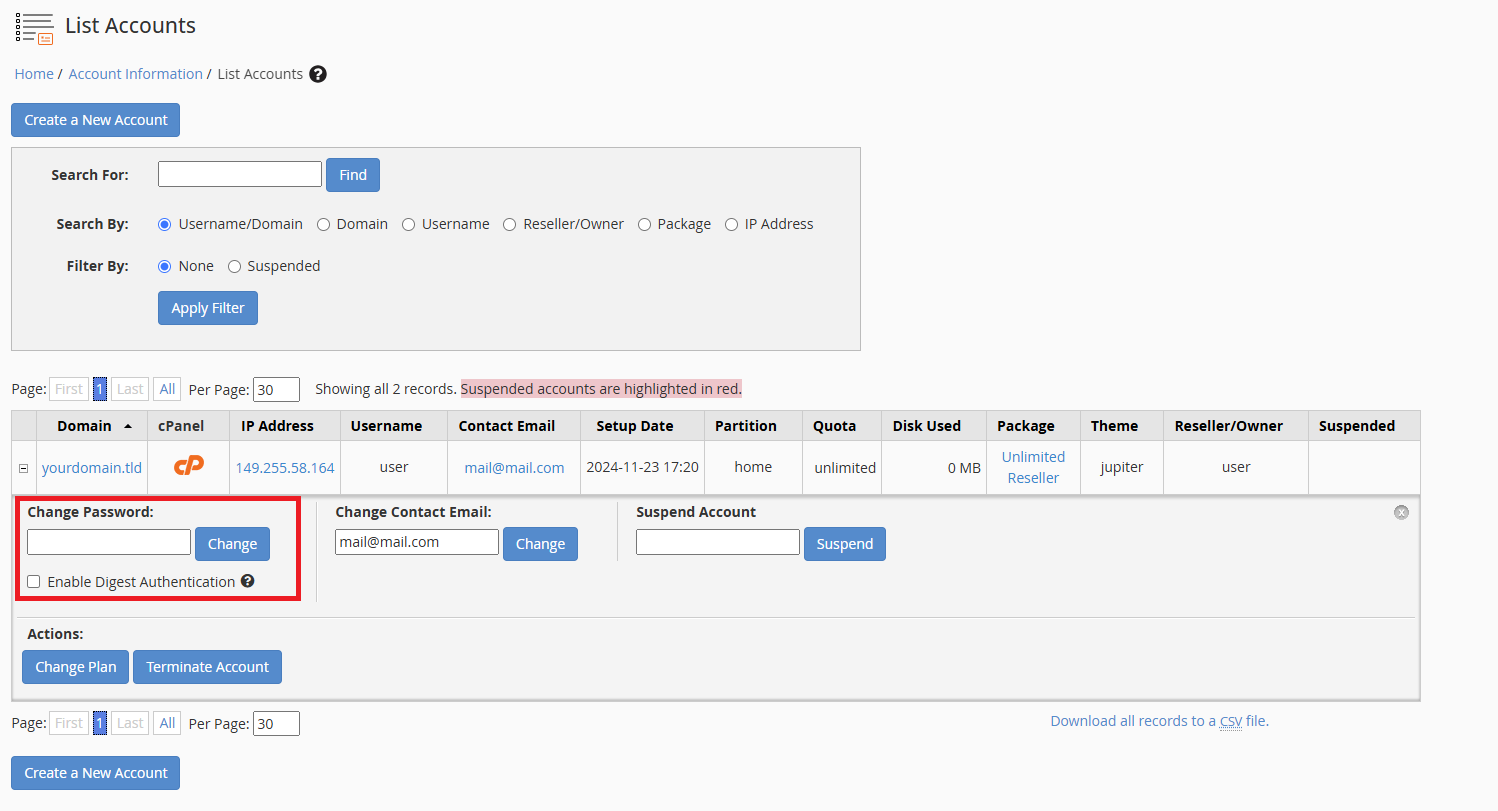Click the Change Password input field
Viewport: 1498px width, 811px height.
coord(109,542)
